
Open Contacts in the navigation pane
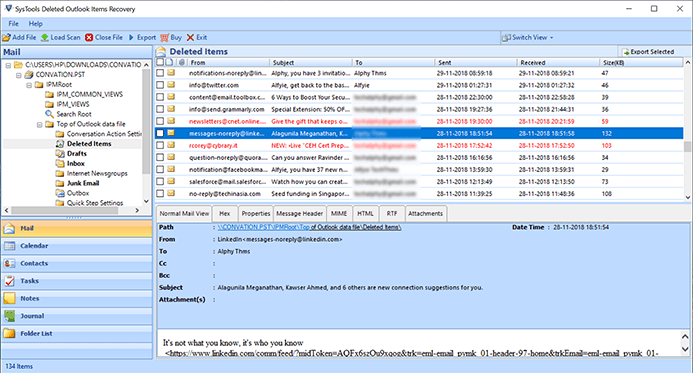(77, 263)
